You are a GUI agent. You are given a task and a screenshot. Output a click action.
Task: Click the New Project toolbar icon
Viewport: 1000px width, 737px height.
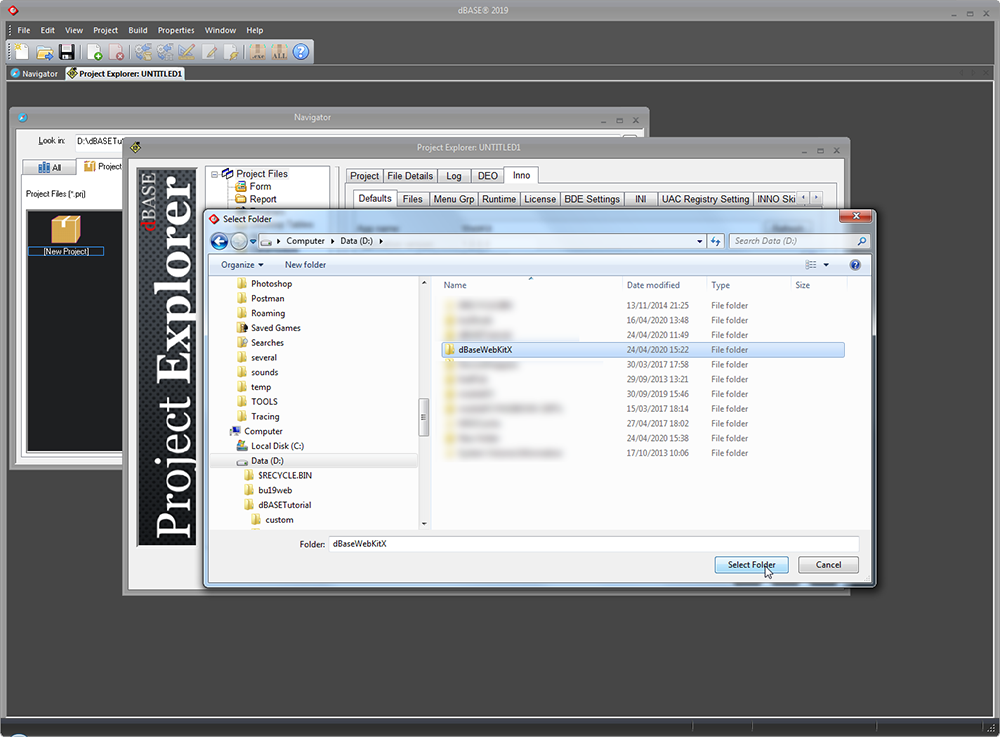(21, 52)
